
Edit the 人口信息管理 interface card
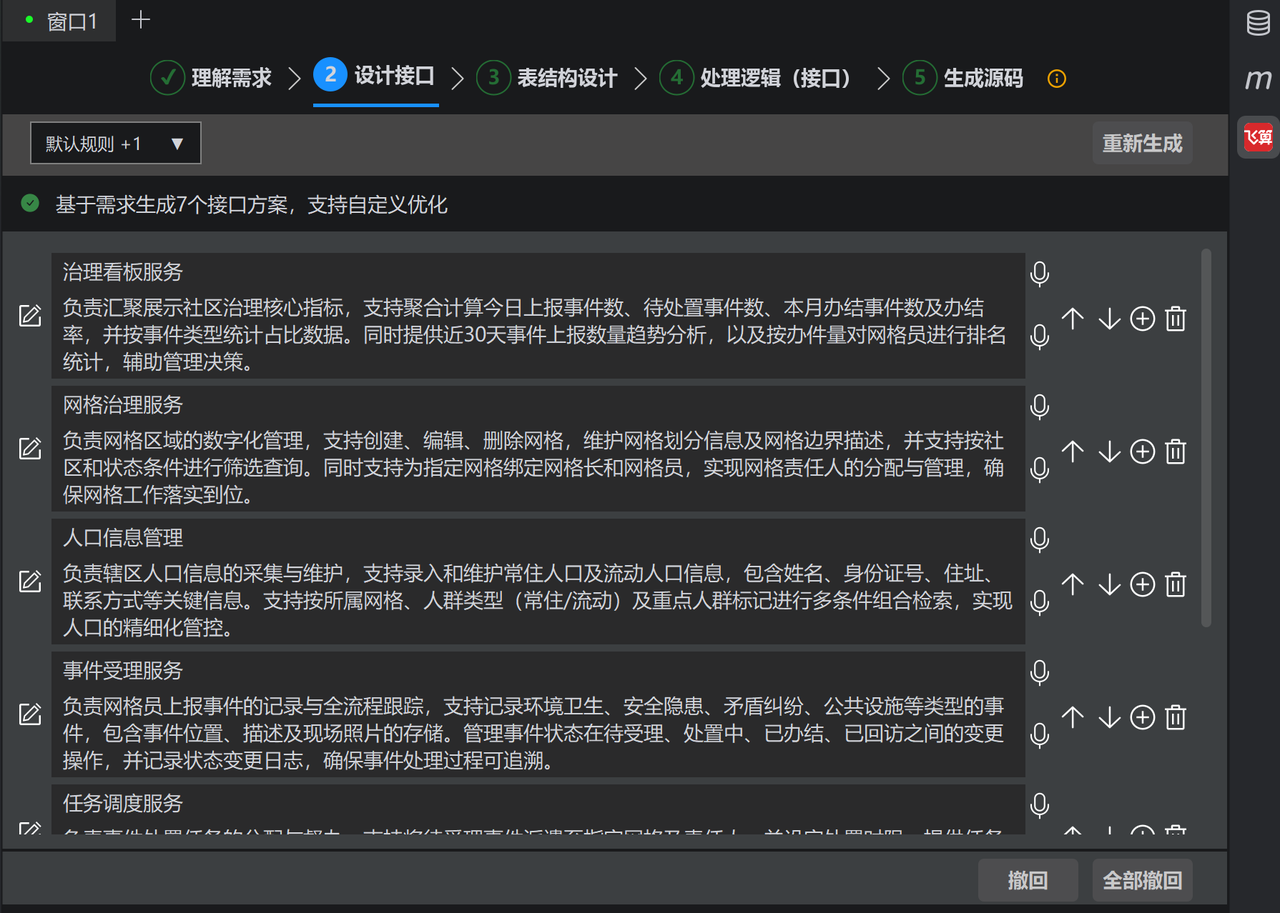point(30,582)
